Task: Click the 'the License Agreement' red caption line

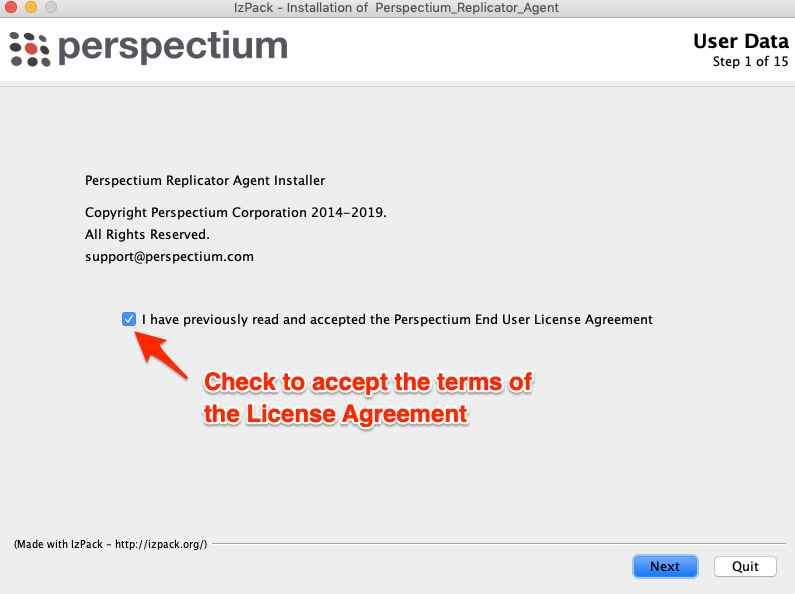Action: pyautogui.click(x=335, y=414)
